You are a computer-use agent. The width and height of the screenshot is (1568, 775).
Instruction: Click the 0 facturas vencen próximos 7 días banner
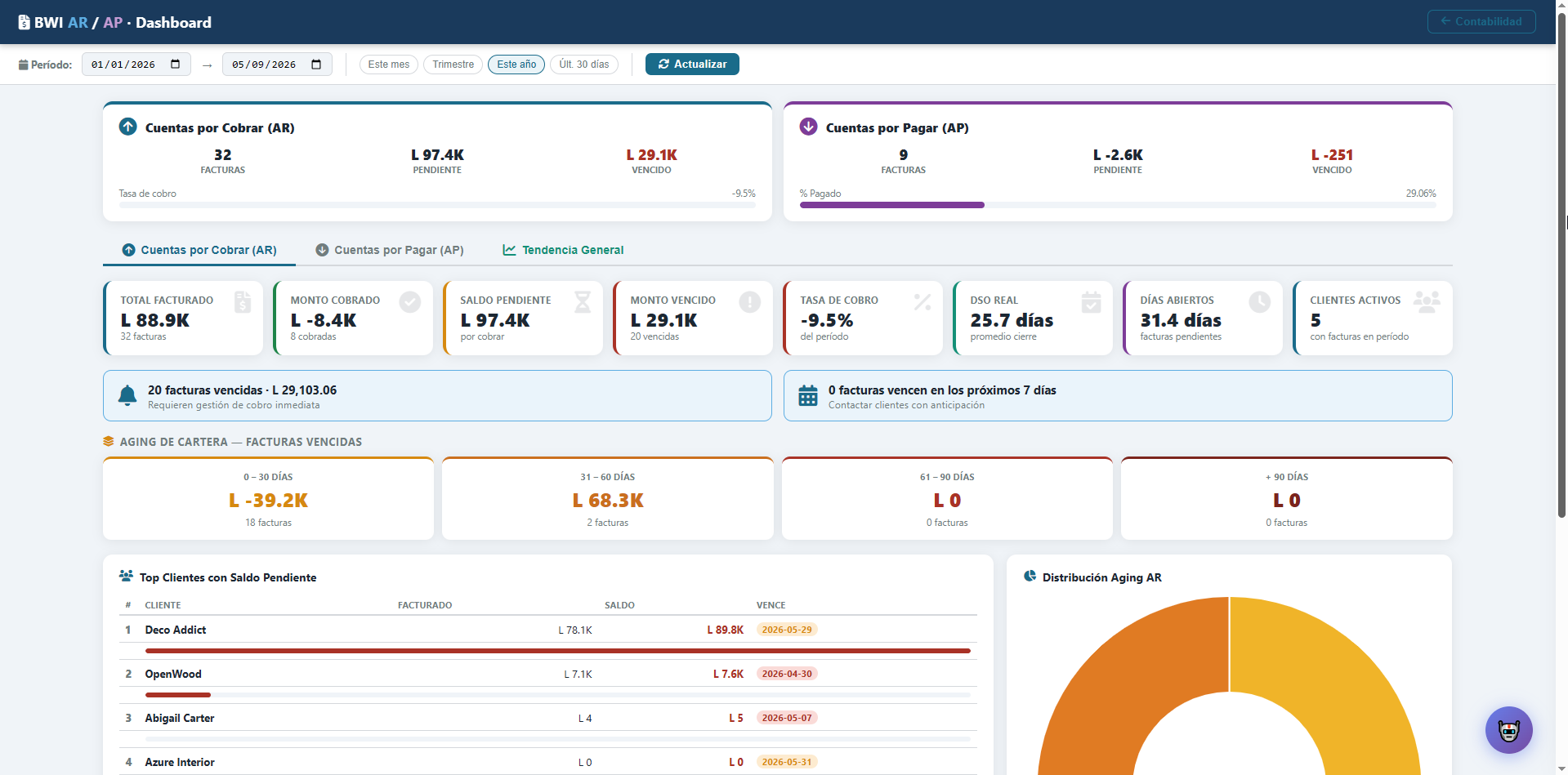point(1118,396)
